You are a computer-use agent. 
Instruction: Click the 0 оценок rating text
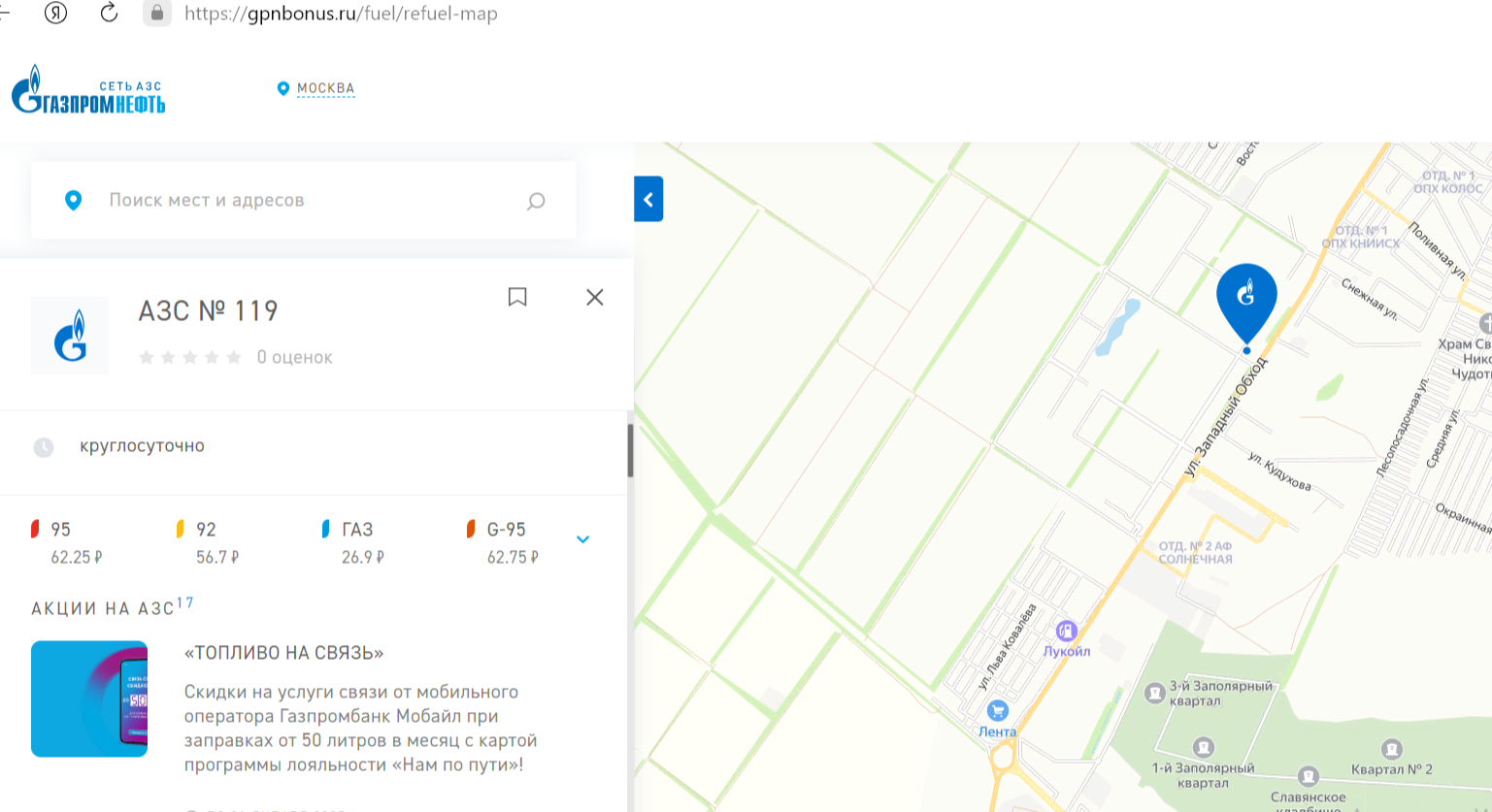(x=295, y=358)
